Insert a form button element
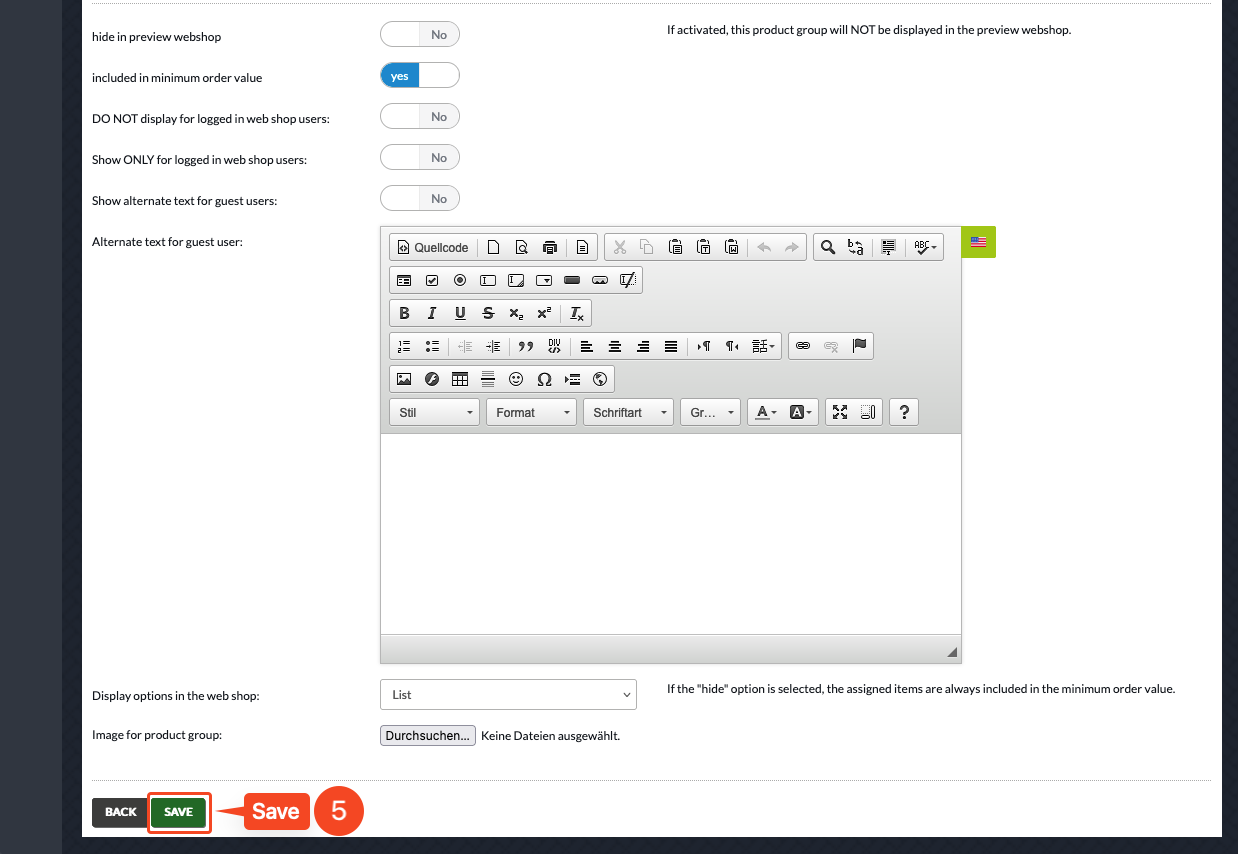 572,280
